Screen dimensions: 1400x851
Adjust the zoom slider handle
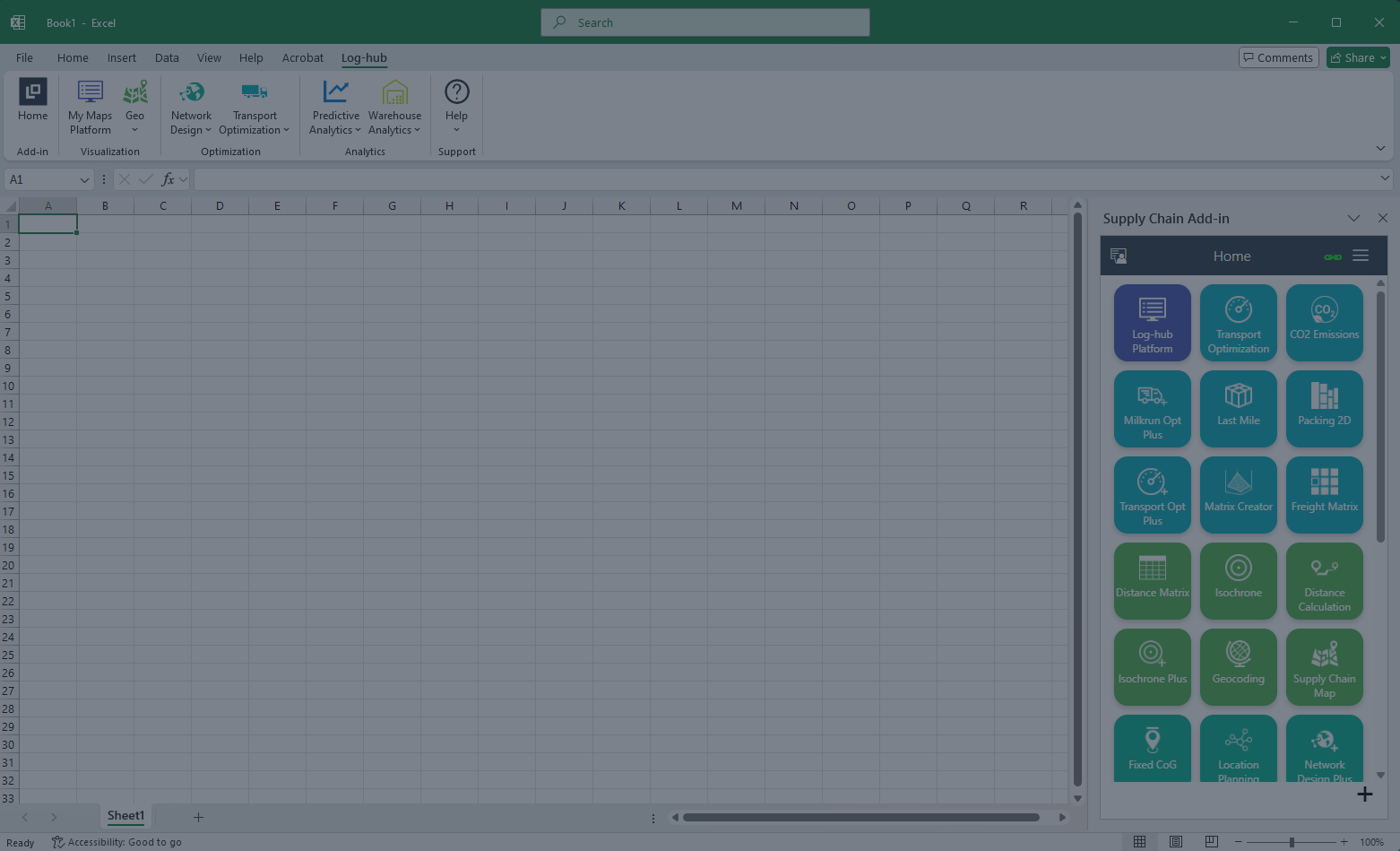1292,842
